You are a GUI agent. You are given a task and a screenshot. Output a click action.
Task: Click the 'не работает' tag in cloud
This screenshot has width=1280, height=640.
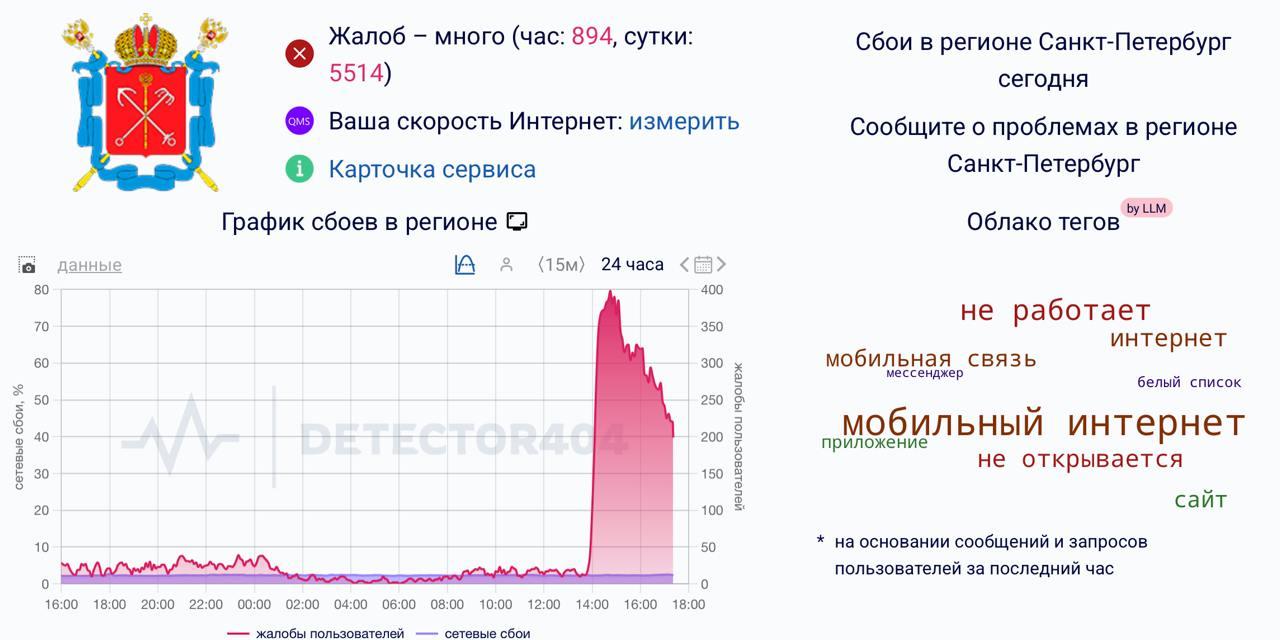1055,310
